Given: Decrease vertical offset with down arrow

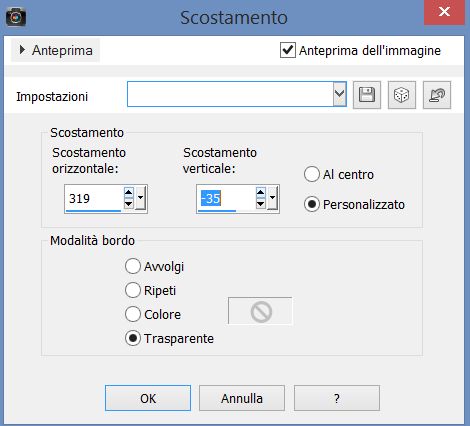Looking at the screenshot, I should (x=261, y=204).
